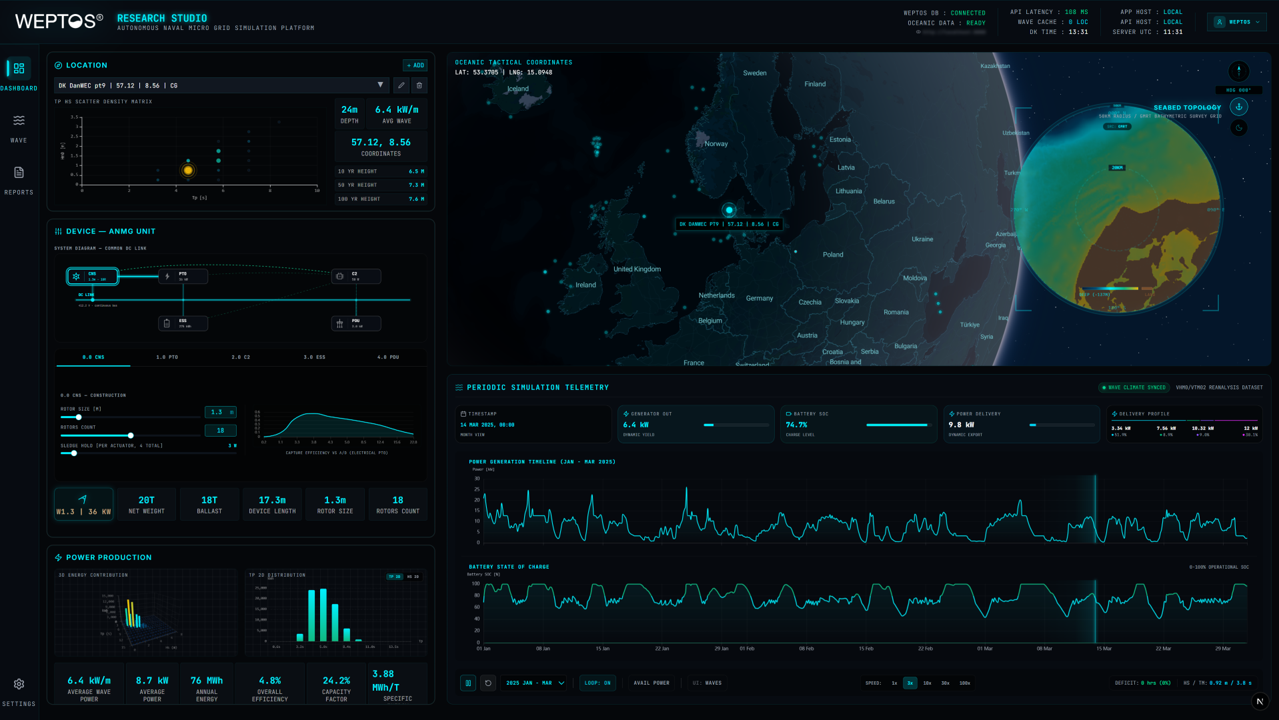Click the DK DanWEC location marker on map
This screenshot has height=720, width=1279.
tap(729, 210)
